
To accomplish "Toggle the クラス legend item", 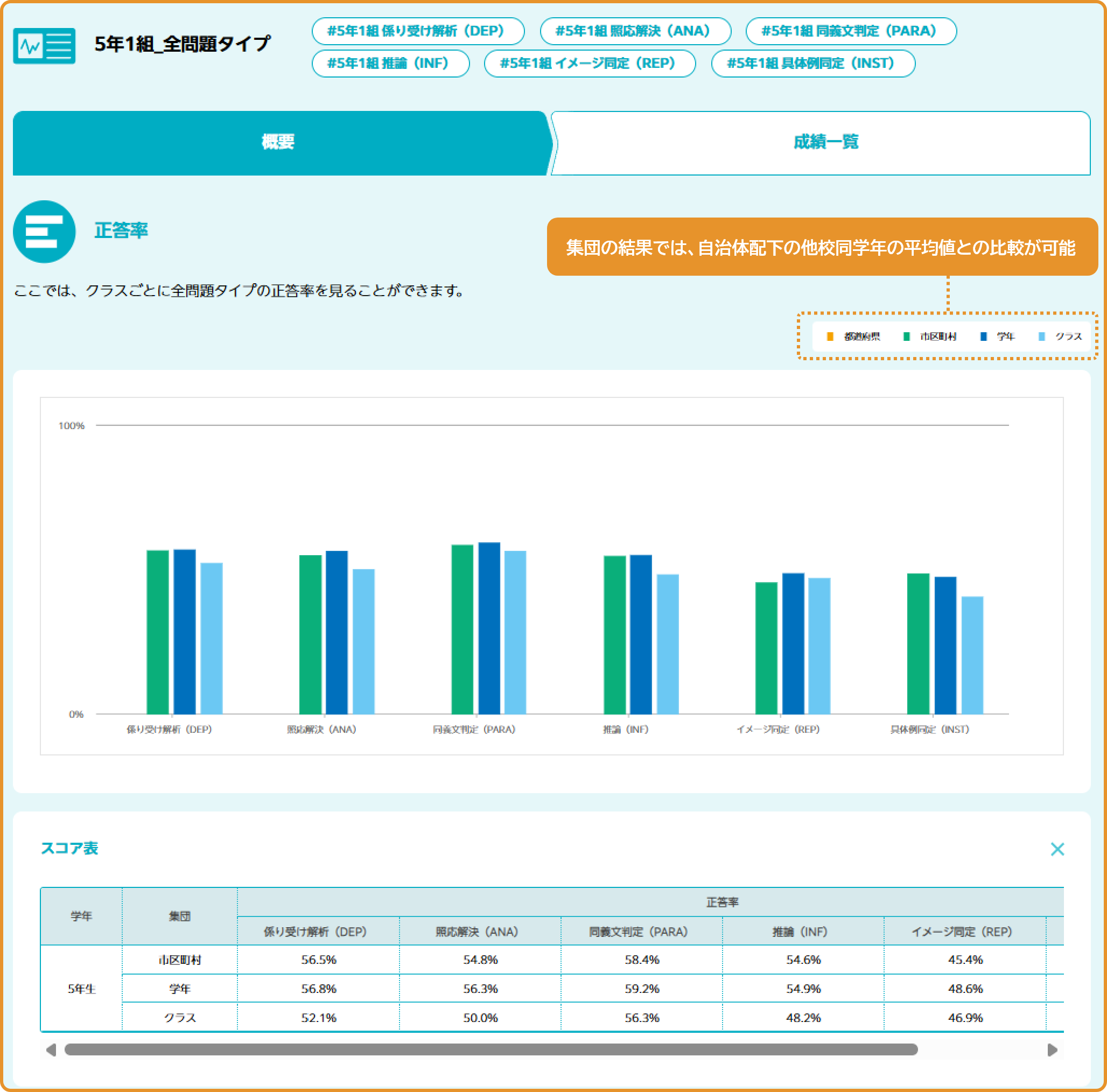I will [x=1061, y=337].
